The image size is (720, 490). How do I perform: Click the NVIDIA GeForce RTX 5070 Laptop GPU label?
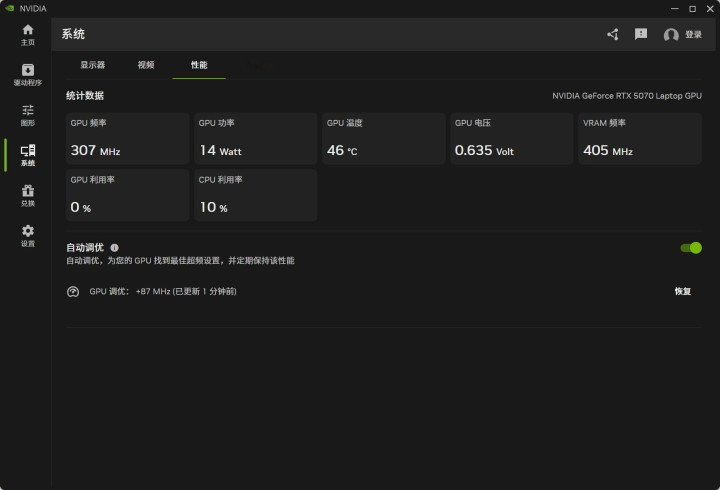pos(627,96)
